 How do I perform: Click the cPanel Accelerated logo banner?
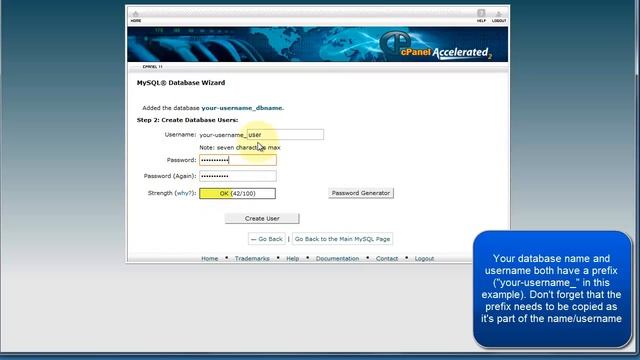318,44
